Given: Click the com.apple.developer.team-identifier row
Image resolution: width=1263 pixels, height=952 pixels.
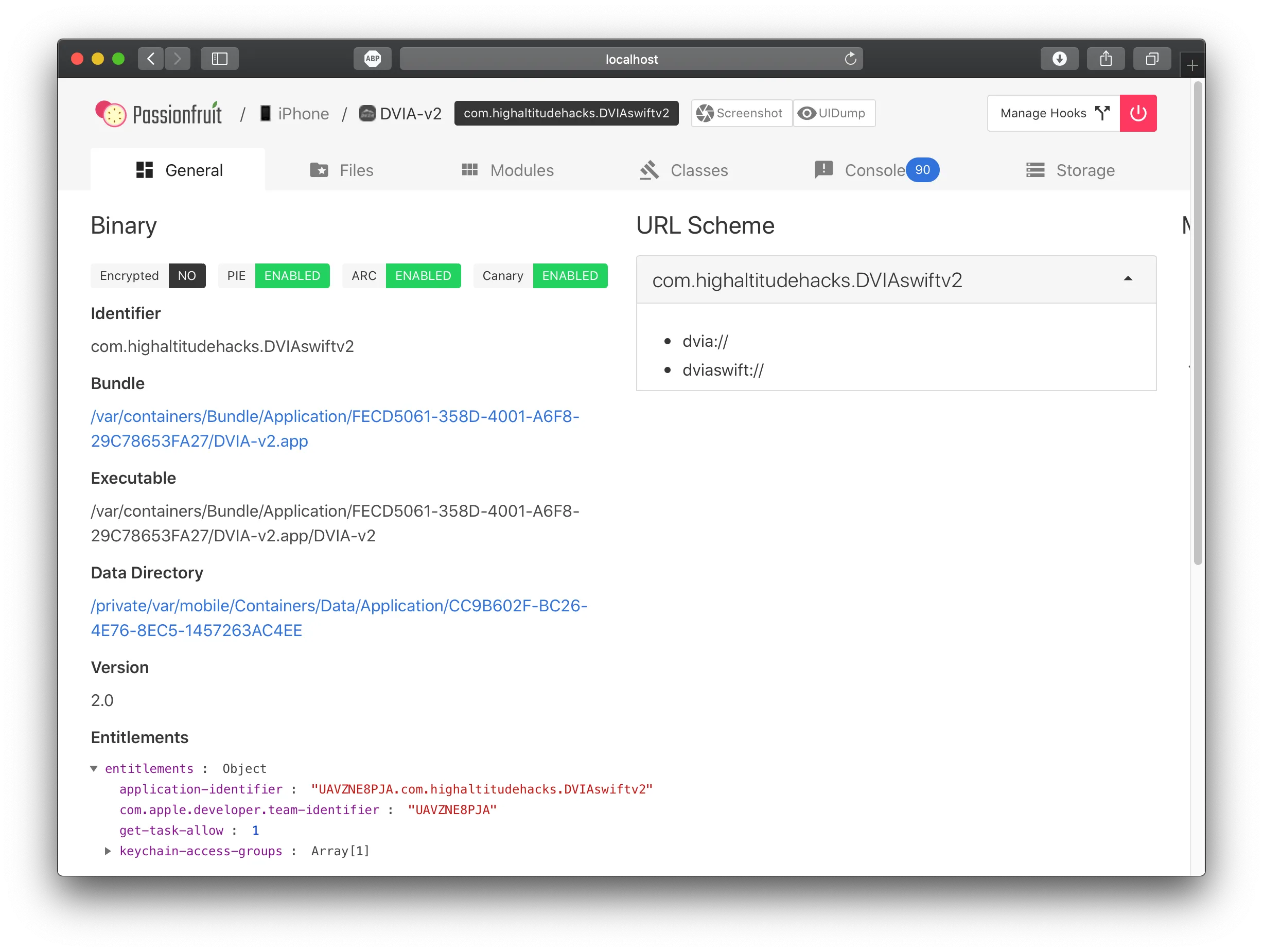Looking at the screenshot, I should [x=308, y=810].
